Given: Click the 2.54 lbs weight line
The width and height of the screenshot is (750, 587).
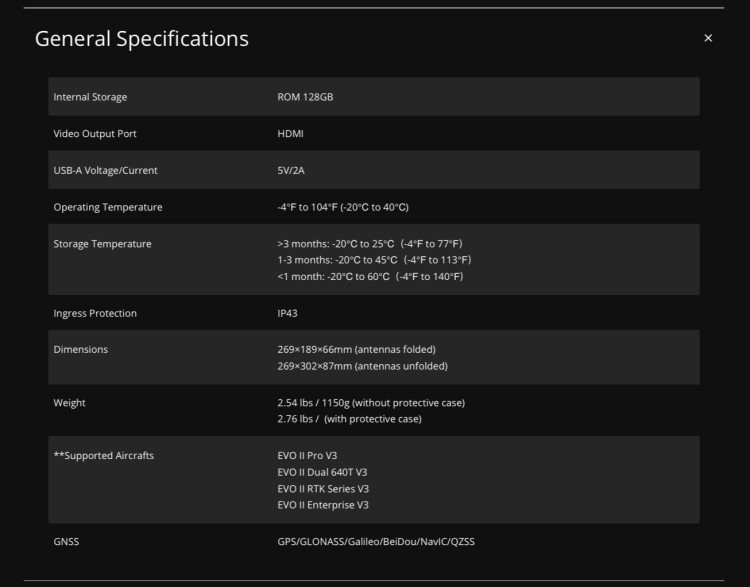Looking at the screenshot, I should 371,403.
